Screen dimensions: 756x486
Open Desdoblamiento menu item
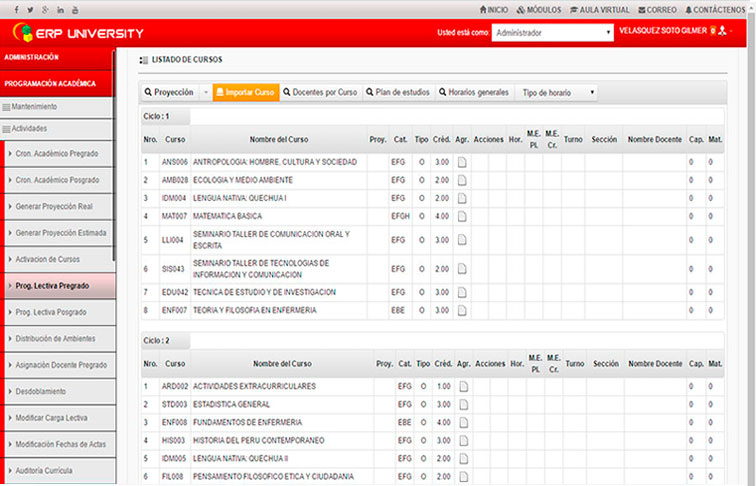pos(60,392)
